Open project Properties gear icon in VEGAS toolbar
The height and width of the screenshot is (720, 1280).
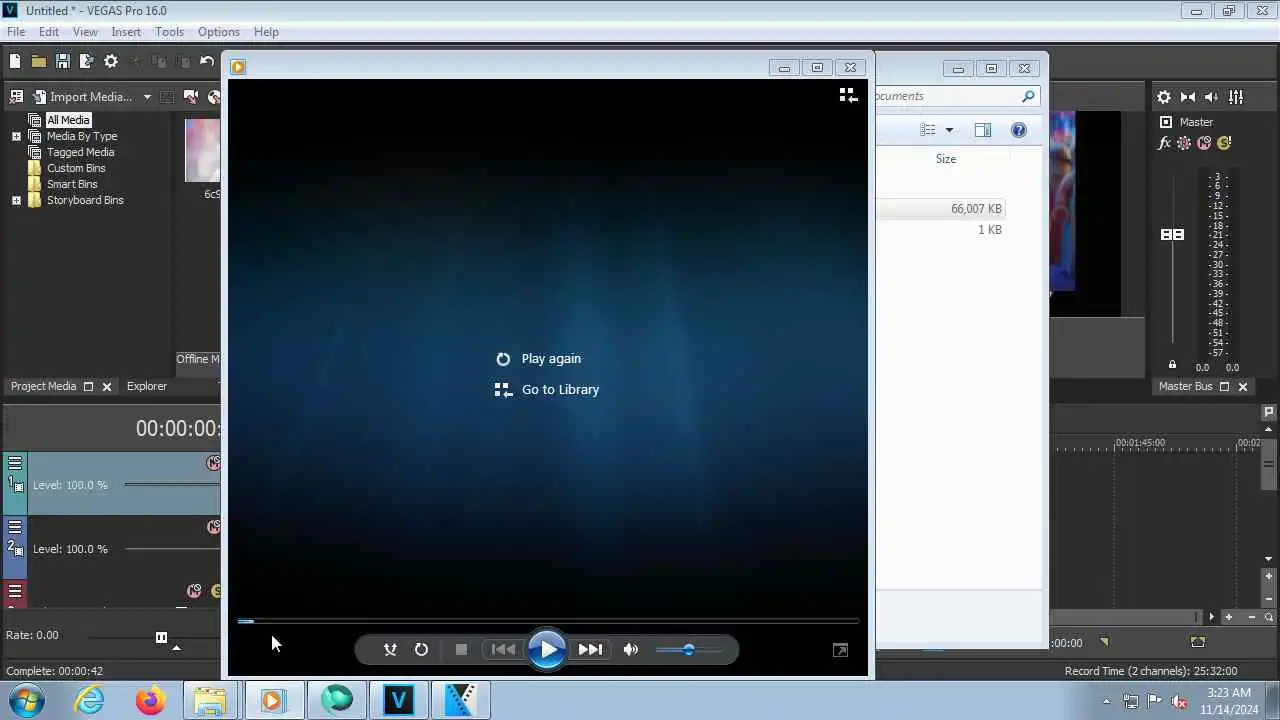click(x=111, y=61)
